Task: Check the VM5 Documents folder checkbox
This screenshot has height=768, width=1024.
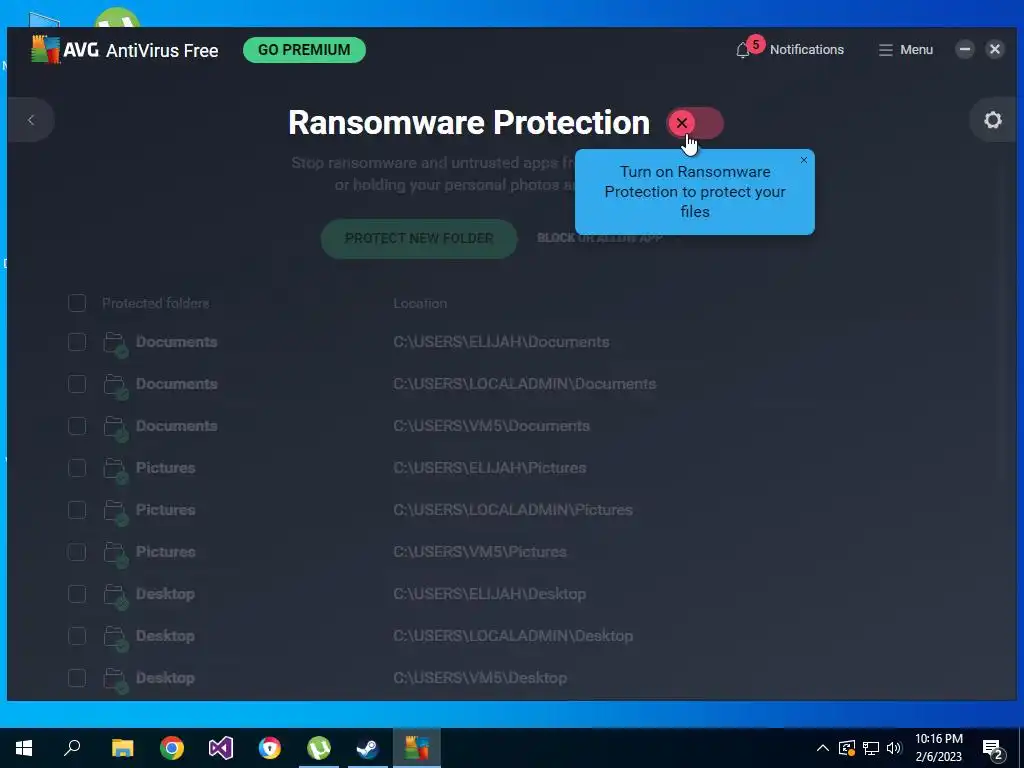Action: pos(77,426)
